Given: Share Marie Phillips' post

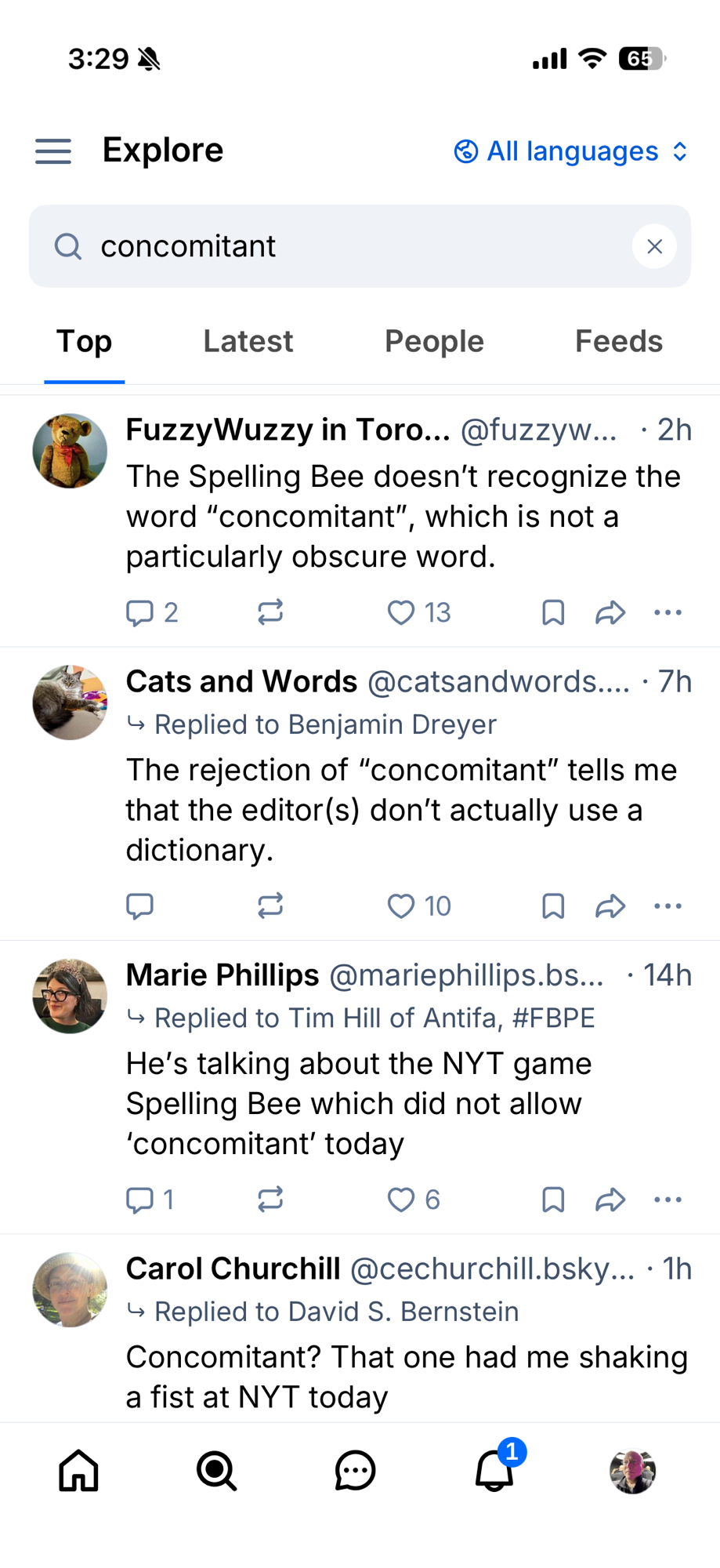Looking at the screenshot, I should [610, 1200].
